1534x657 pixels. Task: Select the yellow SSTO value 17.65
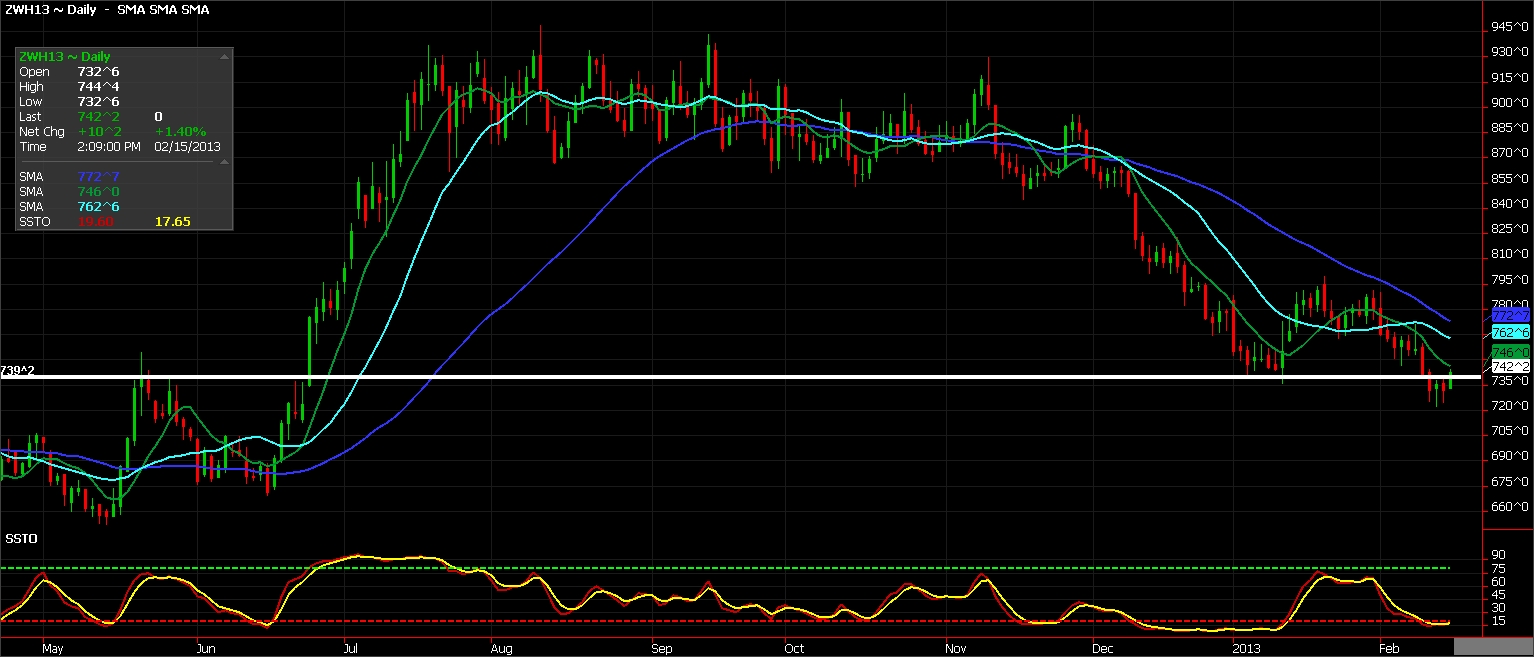pos(172,222)
